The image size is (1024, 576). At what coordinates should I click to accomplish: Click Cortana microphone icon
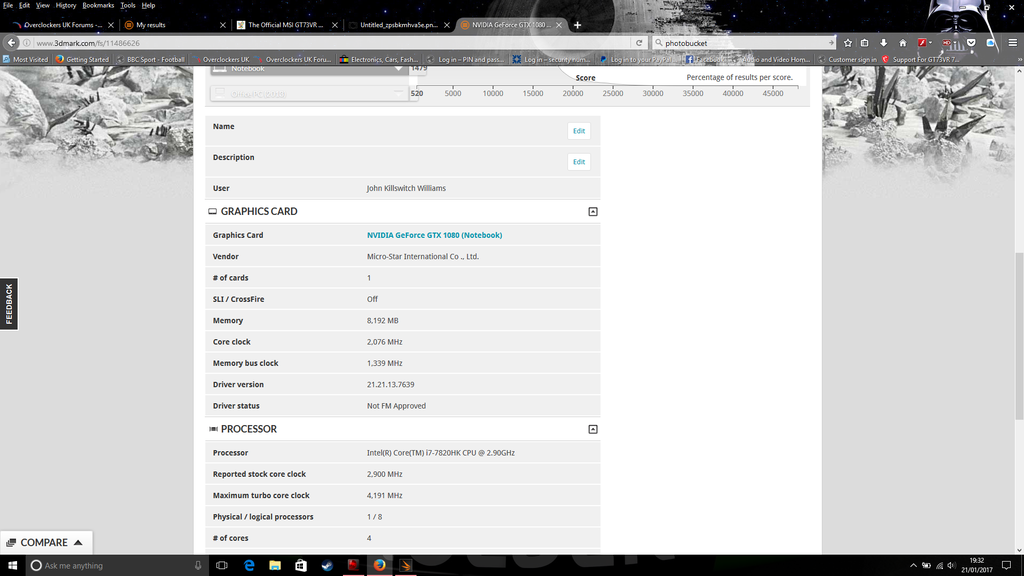tap(198, 566)
